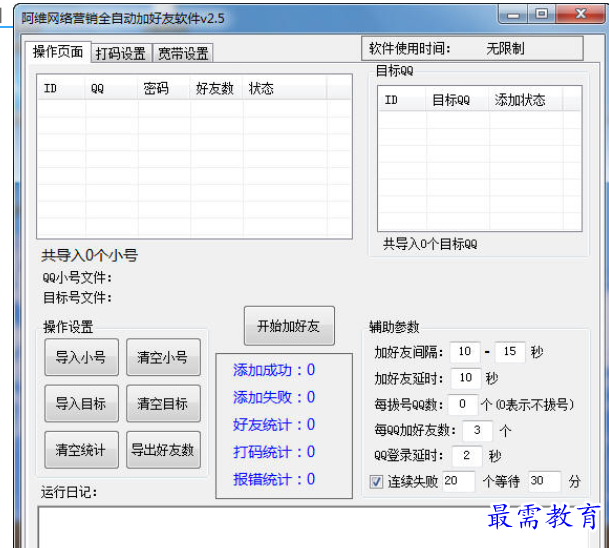Click the 添加失败：0 statistic
This screenshot has width=609, height=548.
coord(274,397)
